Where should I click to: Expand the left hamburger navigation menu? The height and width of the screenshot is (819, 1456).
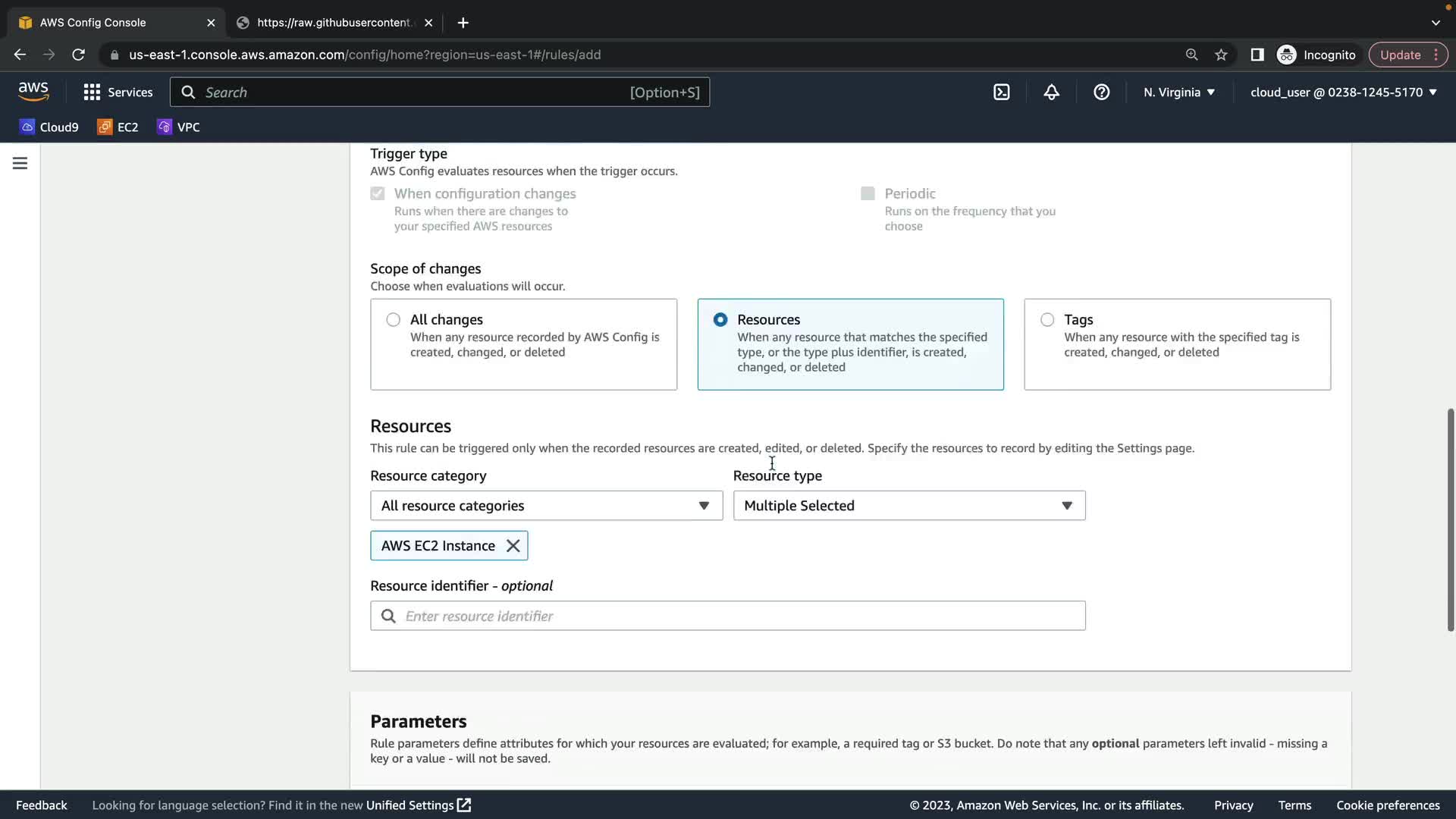tap(20, 163)
